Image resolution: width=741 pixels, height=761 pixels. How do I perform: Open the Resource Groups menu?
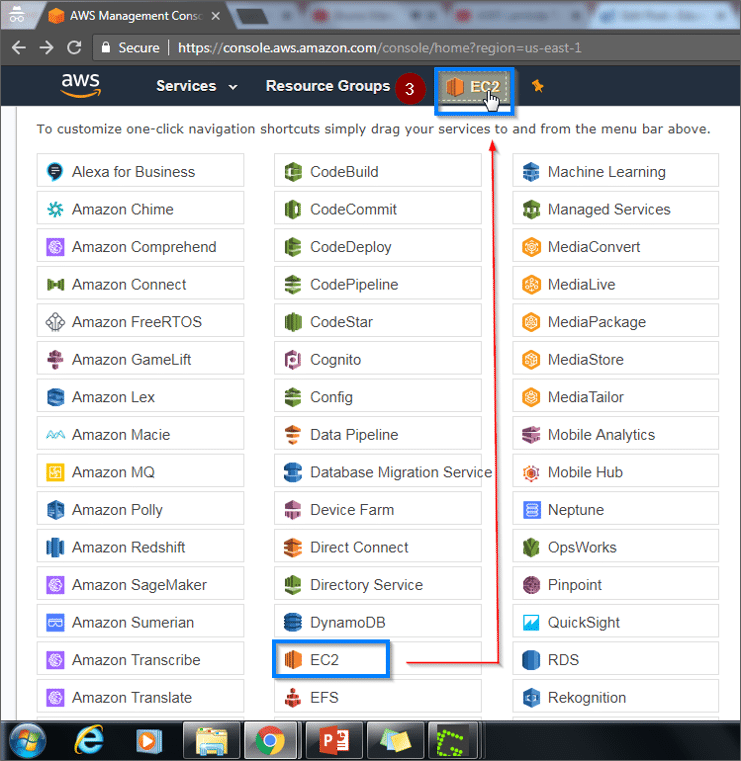pos(328,86)
